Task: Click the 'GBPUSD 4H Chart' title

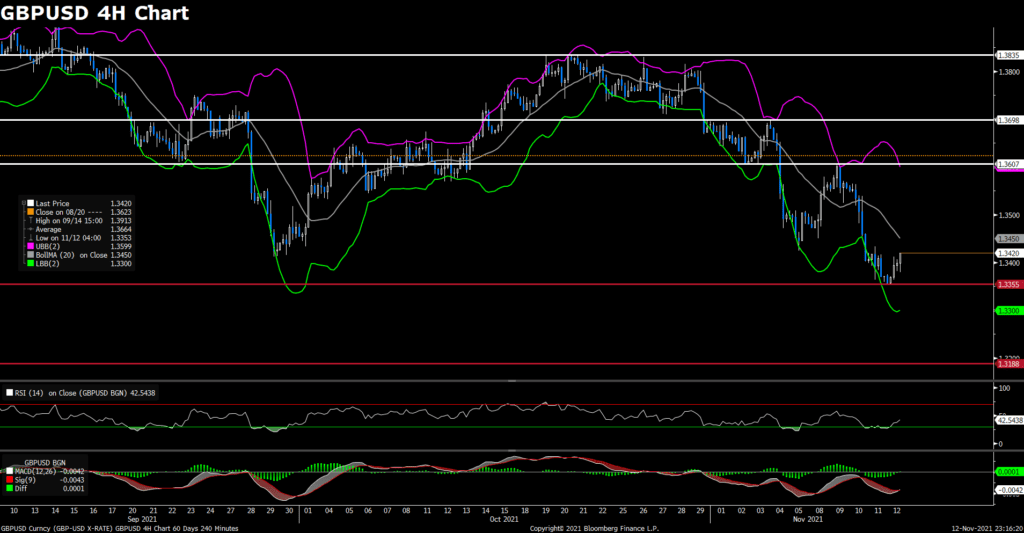Action: (95, 13)
